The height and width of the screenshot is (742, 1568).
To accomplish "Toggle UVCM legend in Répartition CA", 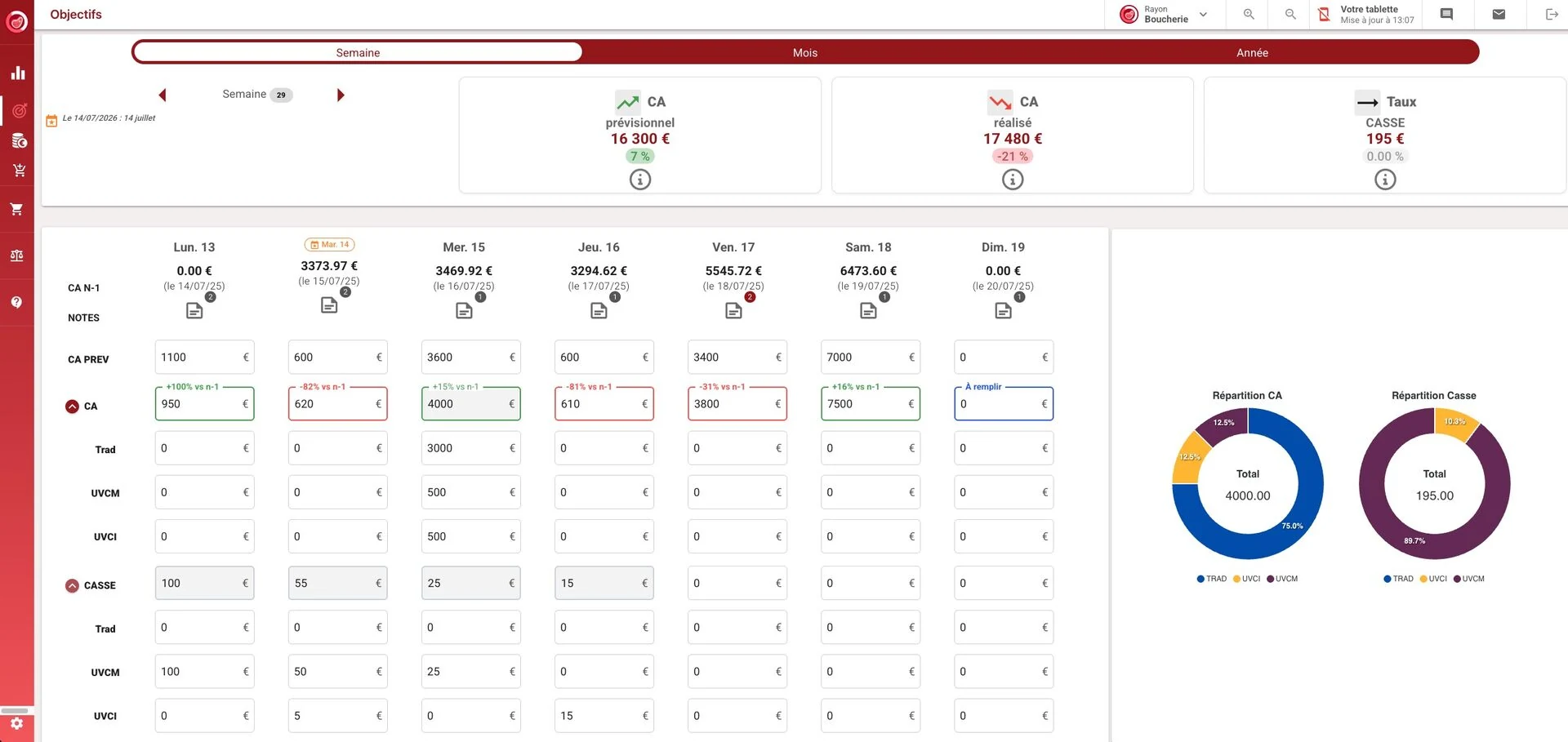I will click(1282, 579).
